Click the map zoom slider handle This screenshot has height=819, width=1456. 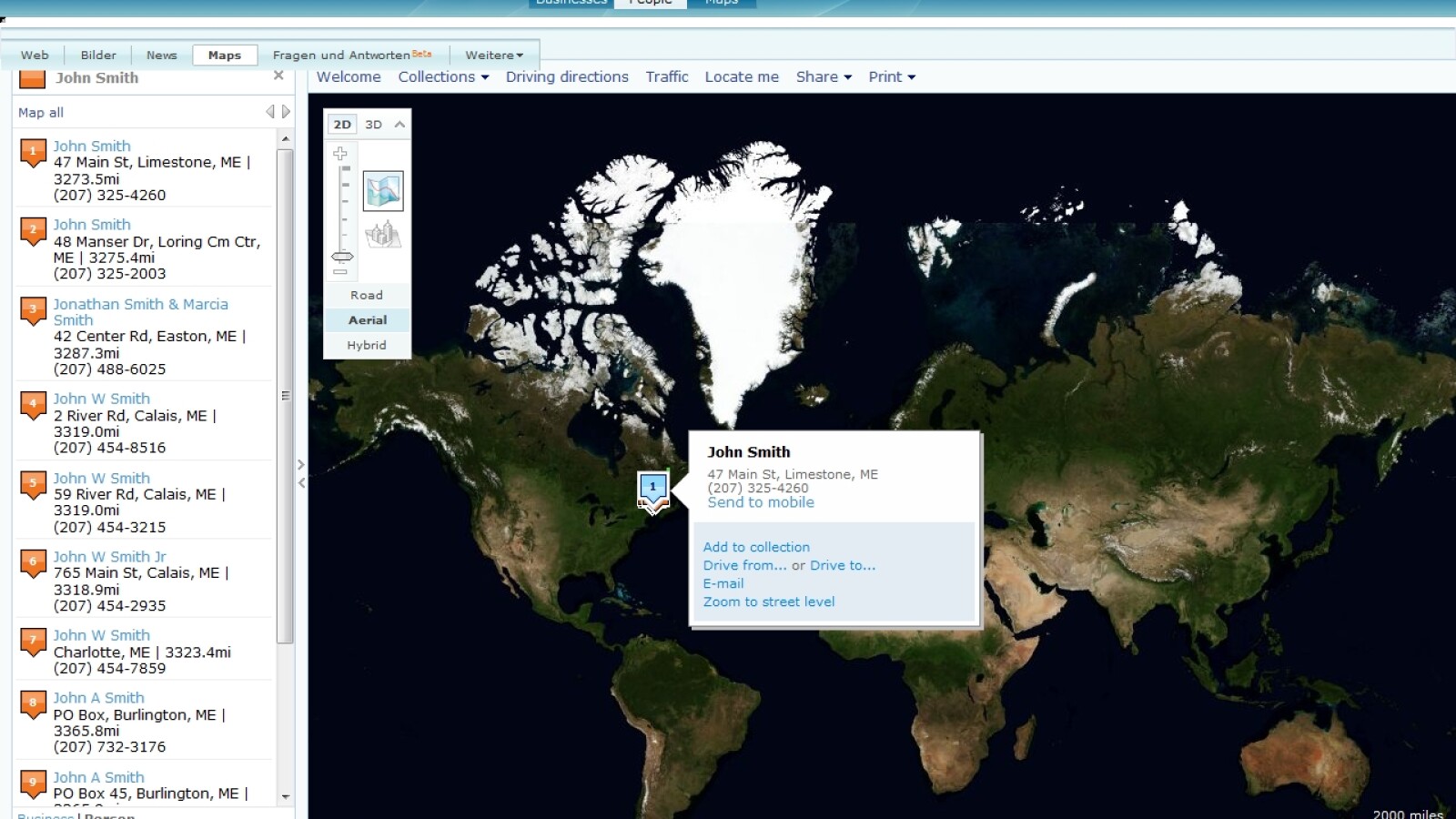pos(342,257)
